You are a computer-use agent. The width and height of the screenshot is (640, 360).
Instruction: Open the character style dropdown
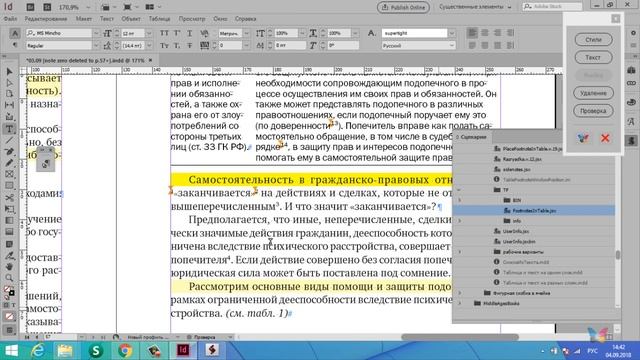(x=451, y=33)
